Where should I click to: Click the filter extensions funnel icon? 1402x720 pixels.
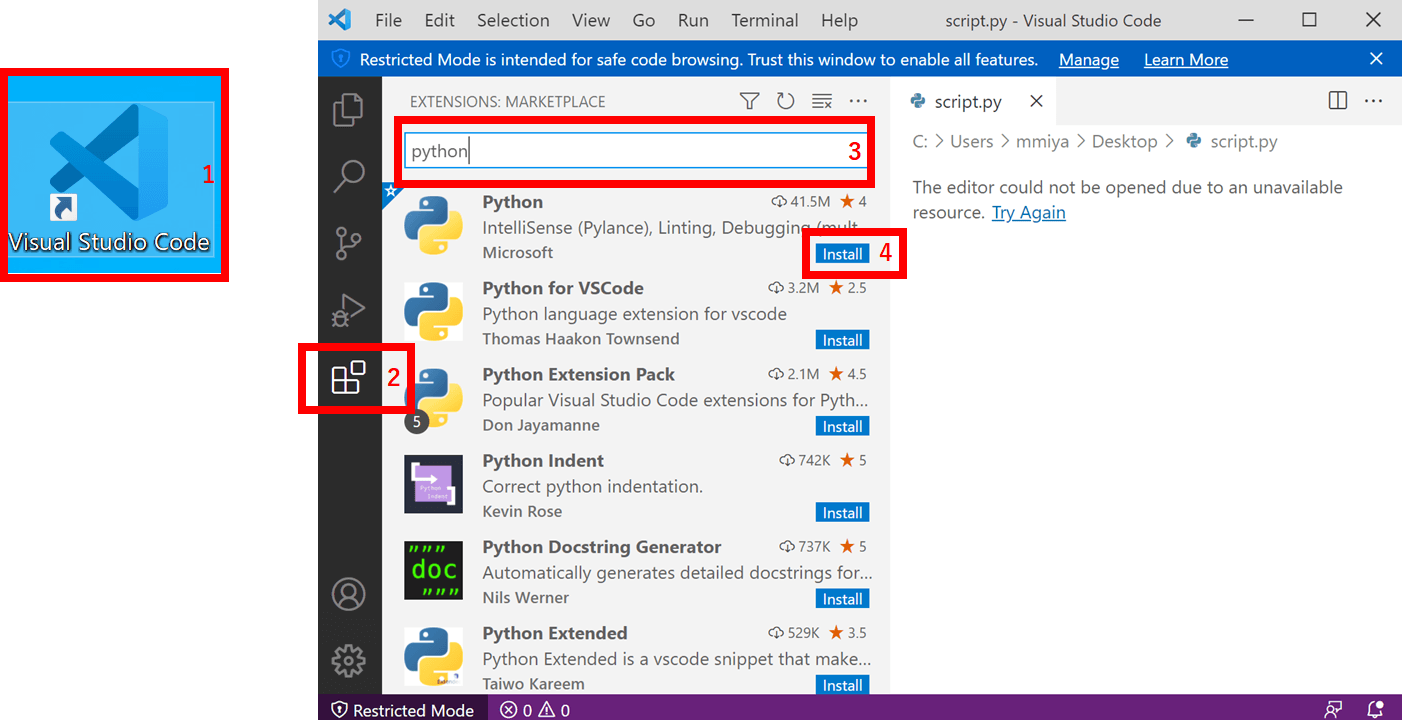pyautogui.click(x=749, y=101)
